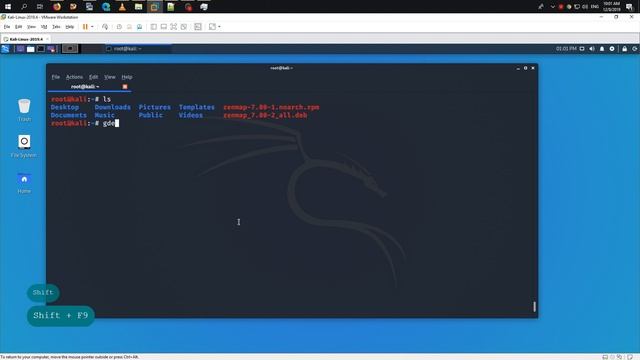Open File System desktop icon

[24, 146]
